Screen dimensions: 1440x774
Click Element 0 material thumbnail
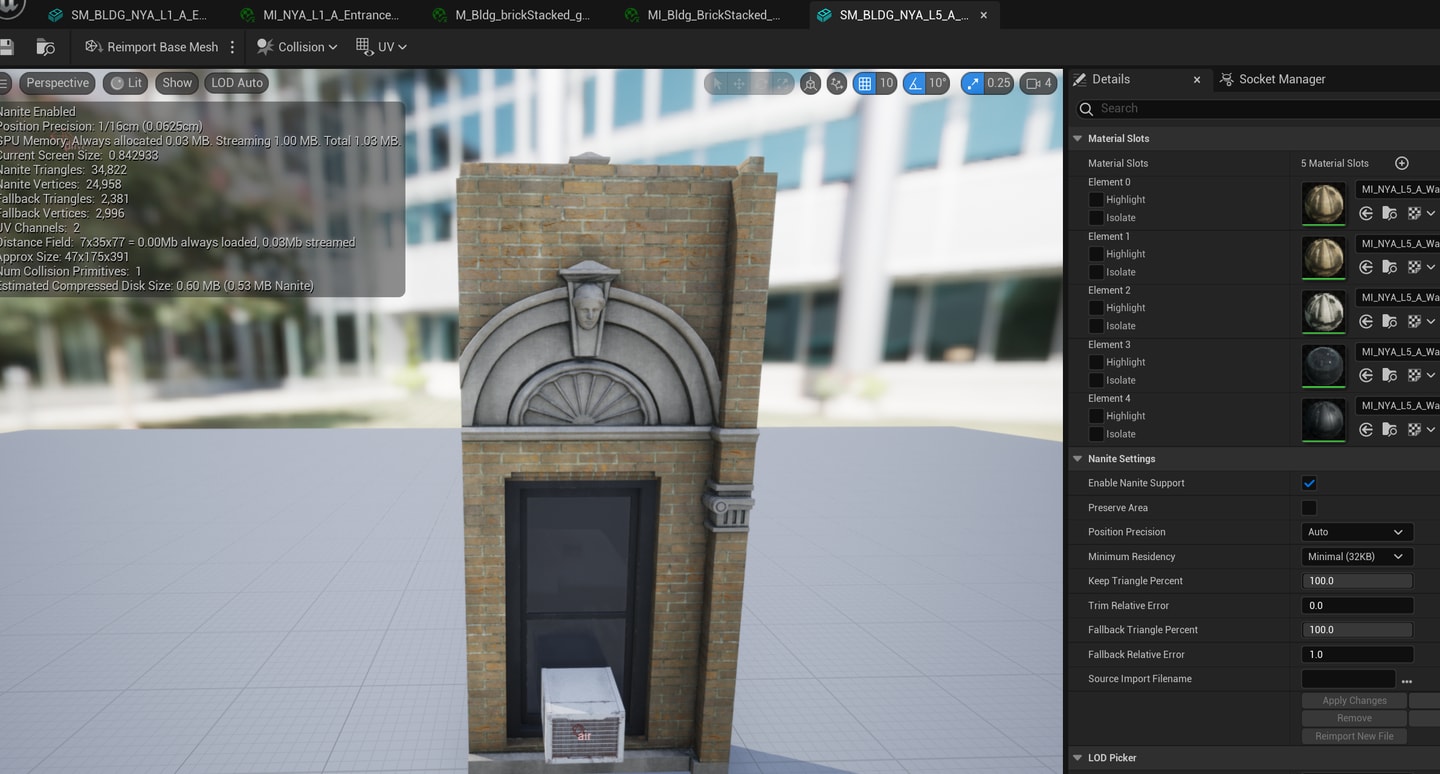pyautogui.click(x=1323, y=203)
